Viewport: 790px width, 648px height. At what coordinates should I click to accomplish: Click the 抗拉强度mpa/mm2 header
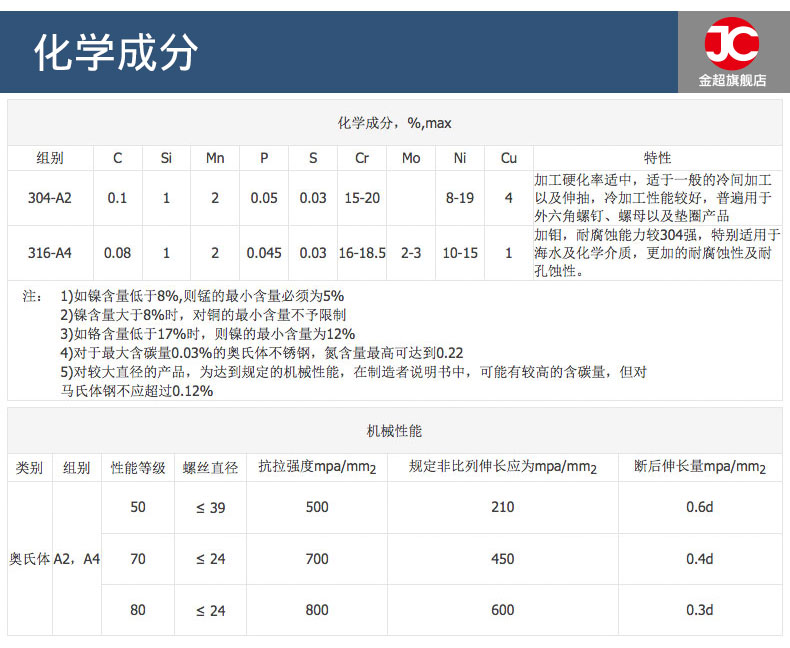coord(317,467)
